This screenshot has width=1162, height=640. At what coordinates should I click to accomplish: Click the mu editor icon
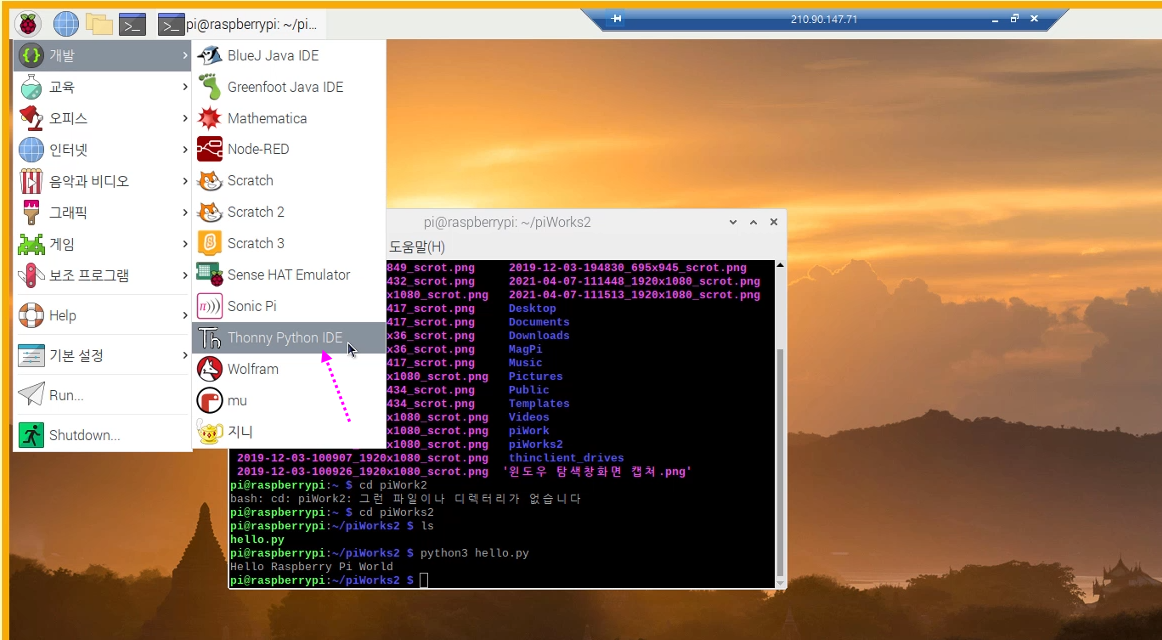click(x=210, y=401)
